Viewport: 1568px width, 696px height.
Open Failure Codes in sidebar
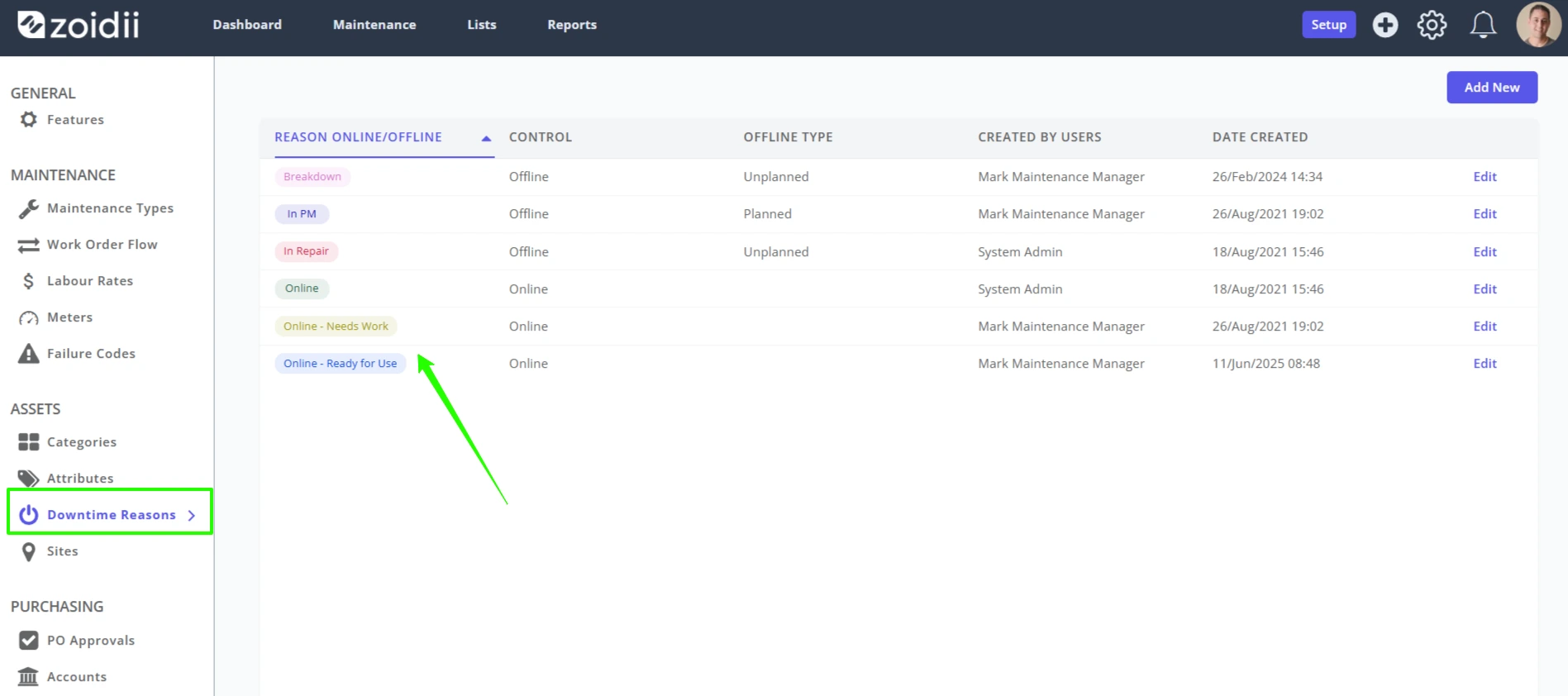91,354
